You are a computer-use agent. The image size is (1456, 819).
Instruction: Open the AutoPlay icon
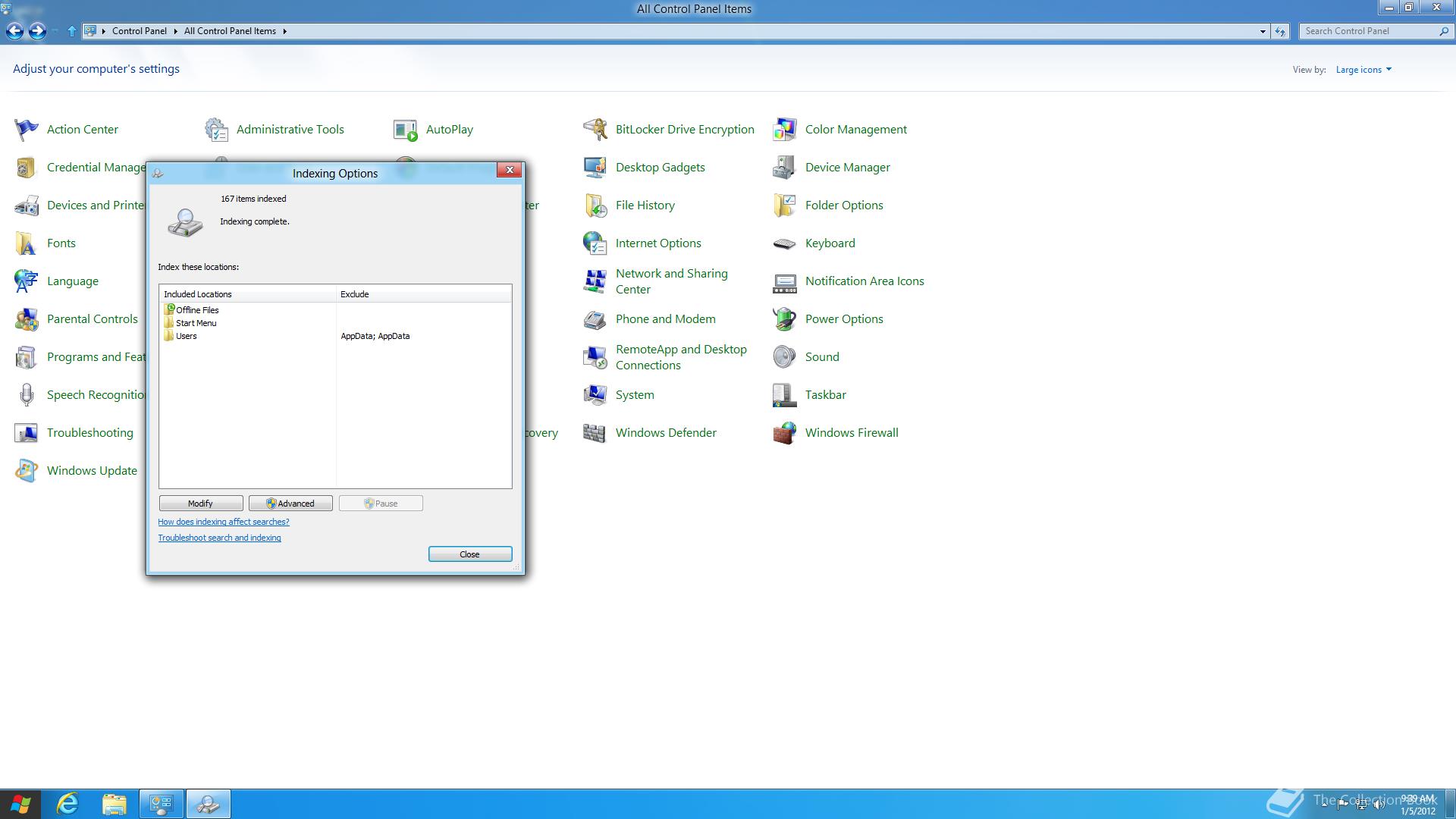tap(406, 130)
